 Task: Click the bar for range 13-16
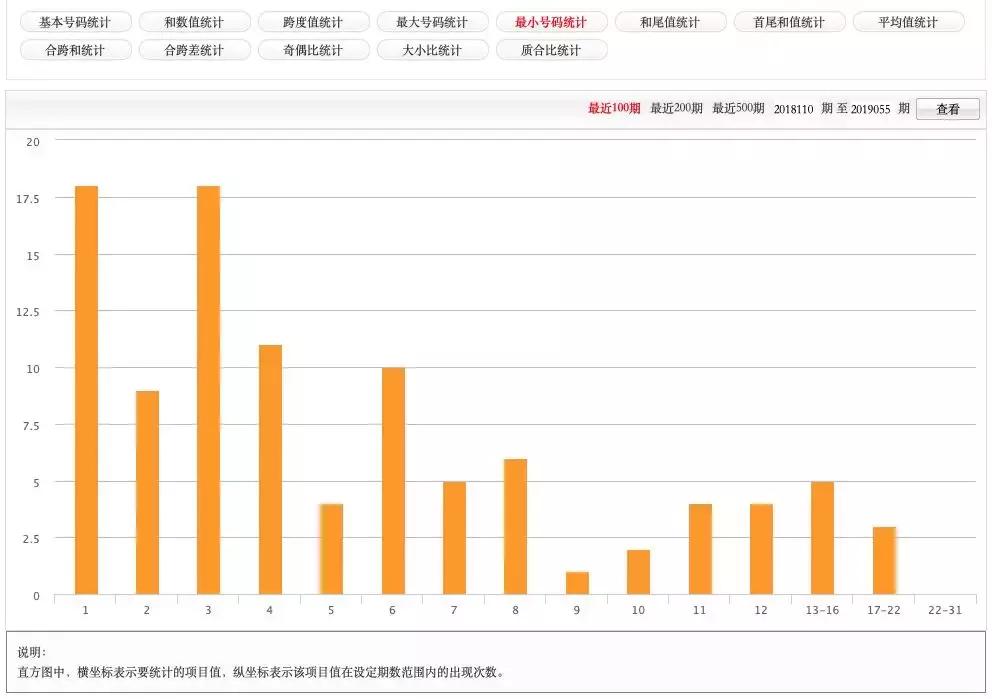(822, 538)
